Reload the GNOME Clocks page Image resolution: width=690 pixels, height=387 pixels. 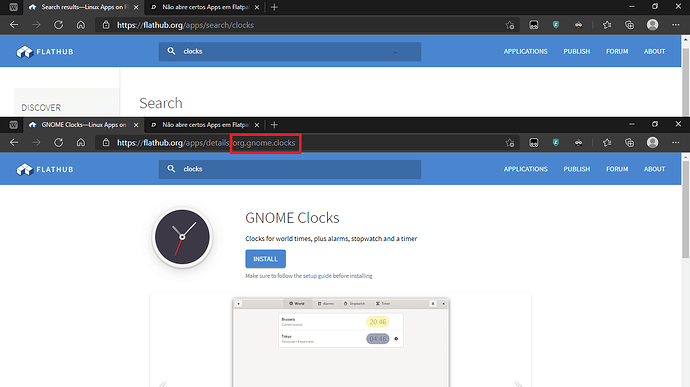[x=59, y=143]
